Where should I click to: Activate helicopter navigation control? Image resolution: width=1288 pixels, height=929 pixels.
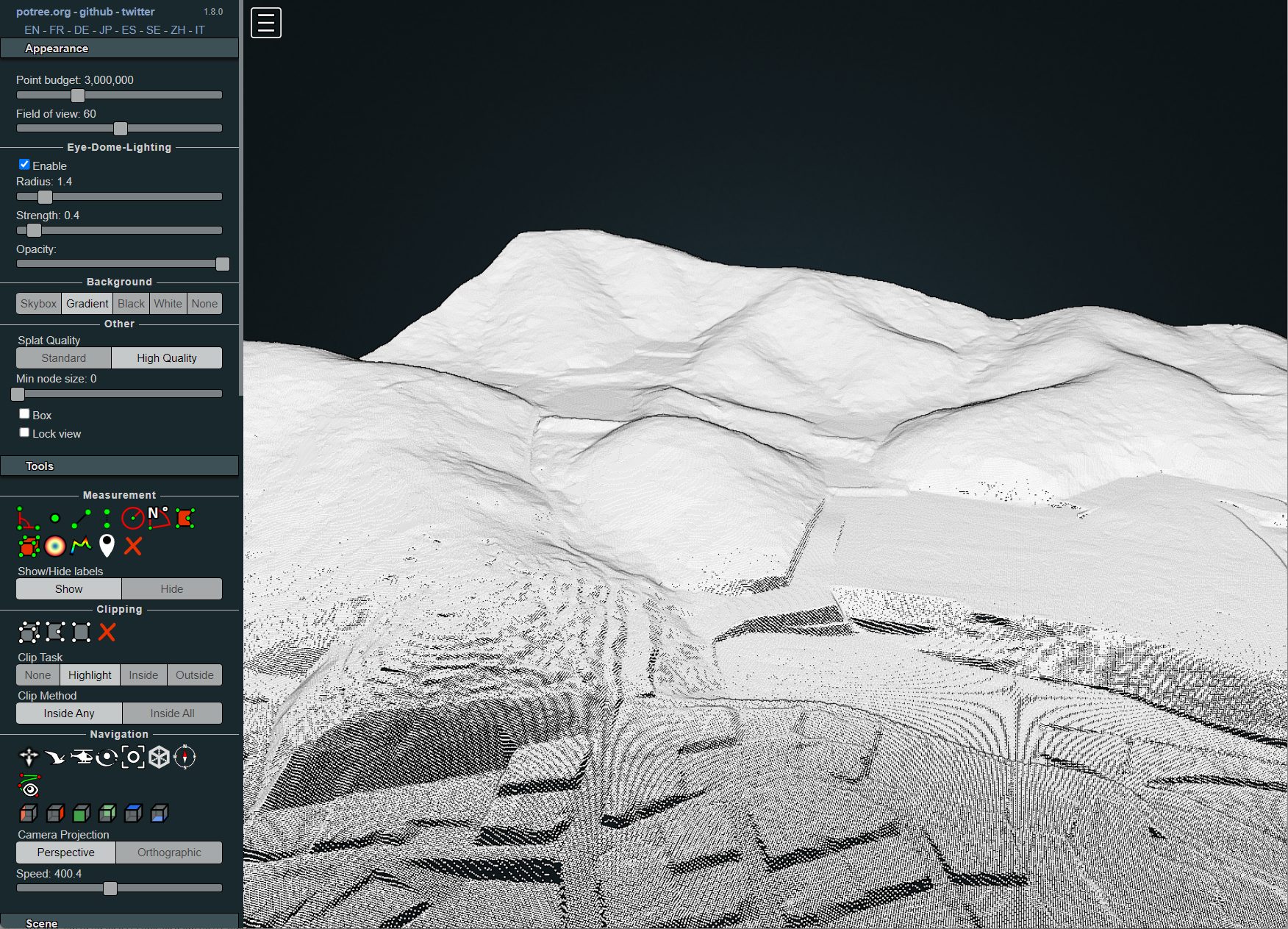pyautogui.click(x=81, y=757)
